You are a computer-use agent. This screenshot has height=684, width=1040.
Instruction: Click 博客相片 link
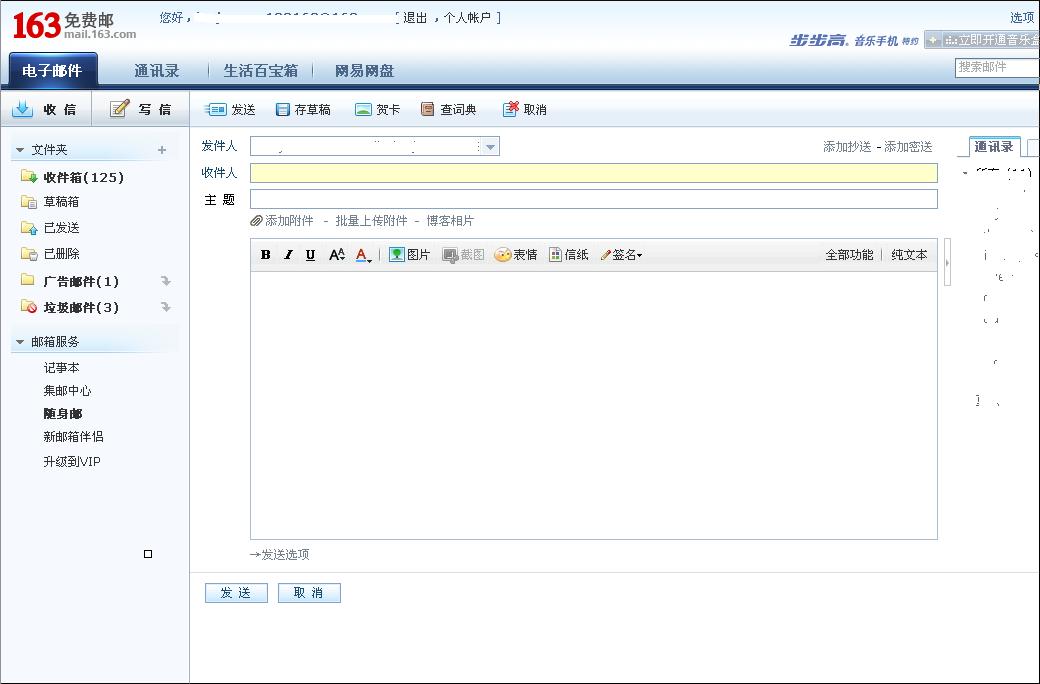click(x=450, y=221)
